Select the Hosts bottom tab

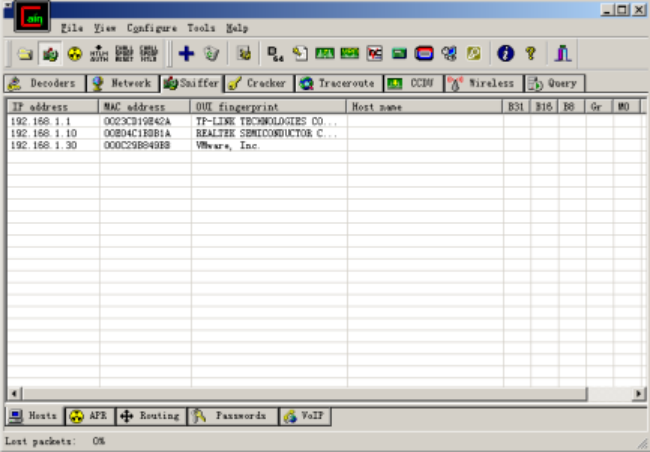[34, 416]
